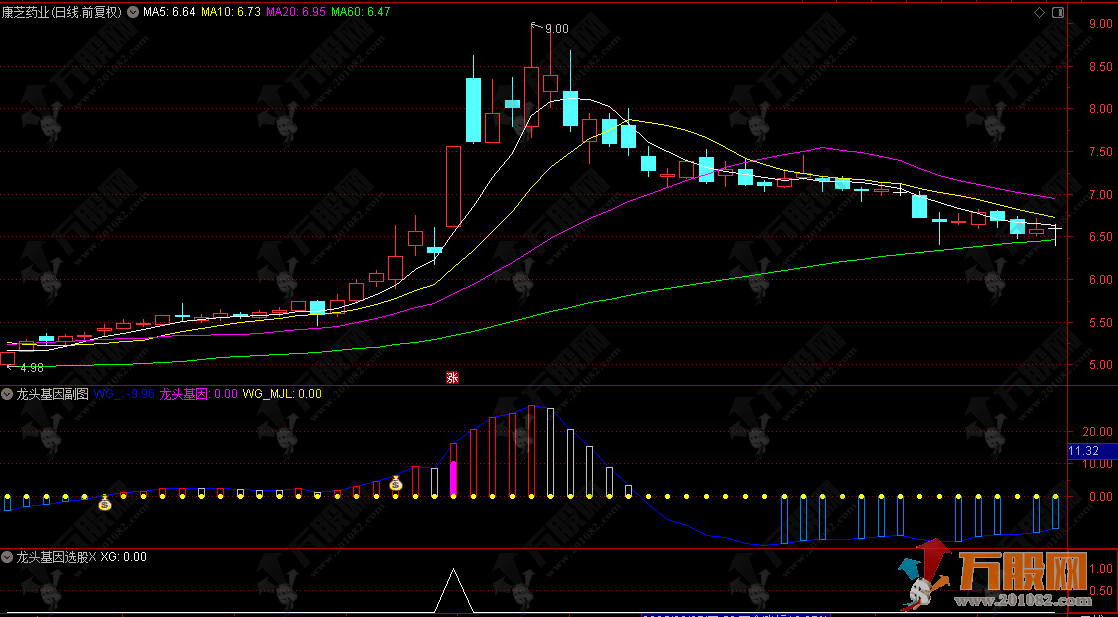
Task: Click the red 涨 marker icon
Action: pos(451,377)
